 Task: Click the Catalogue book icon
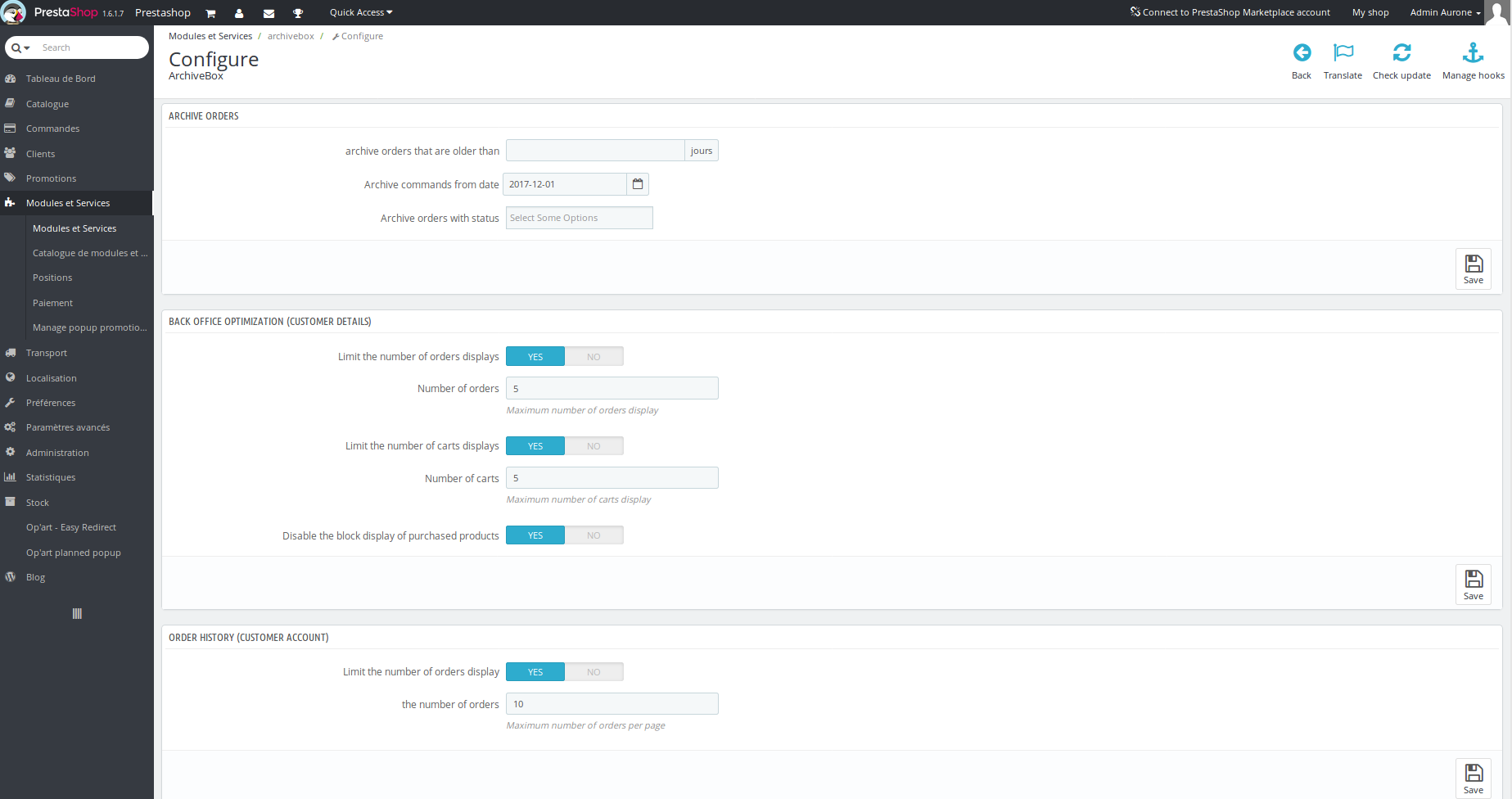click(11, 104)
